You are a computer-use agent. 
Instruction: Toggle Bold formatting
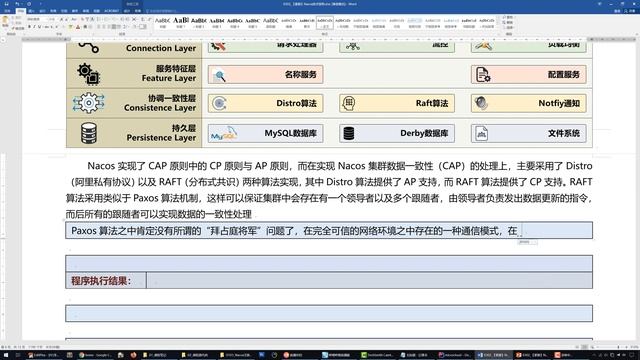point(29,27)
